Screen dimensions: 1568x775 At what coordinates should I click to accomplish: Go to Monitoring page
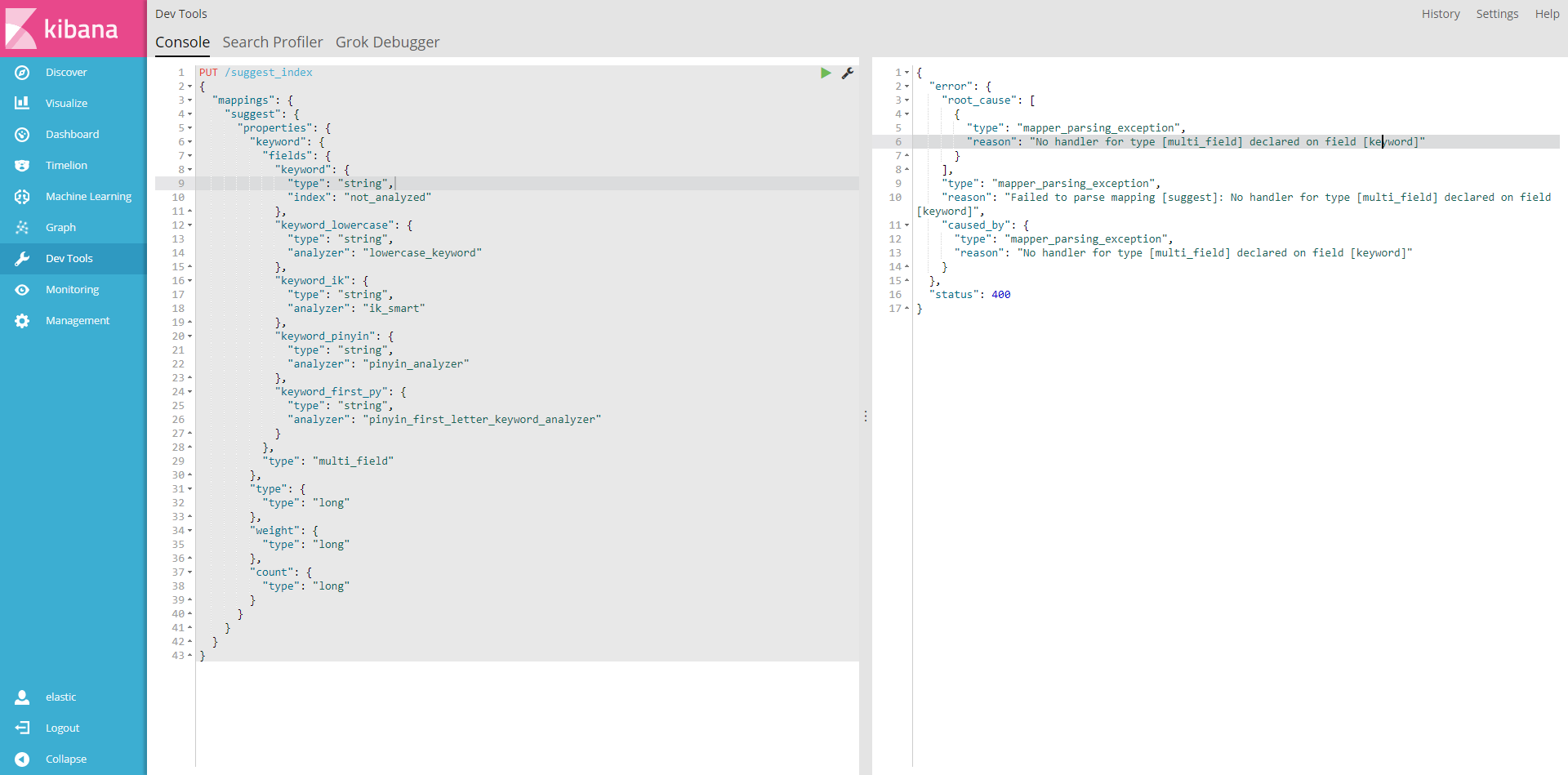[72, 290]
